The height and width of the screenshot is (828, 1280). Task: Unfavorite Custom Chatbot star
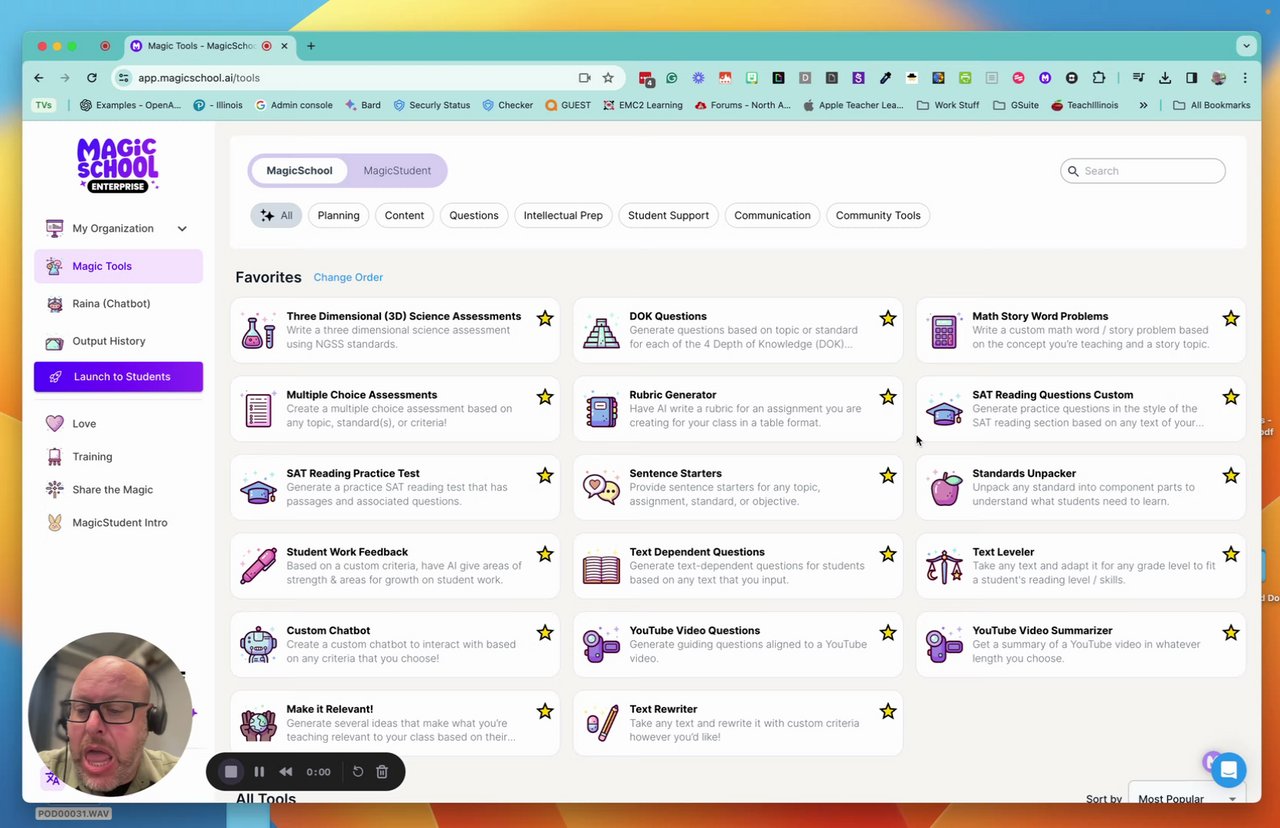[x=545, y=633]
